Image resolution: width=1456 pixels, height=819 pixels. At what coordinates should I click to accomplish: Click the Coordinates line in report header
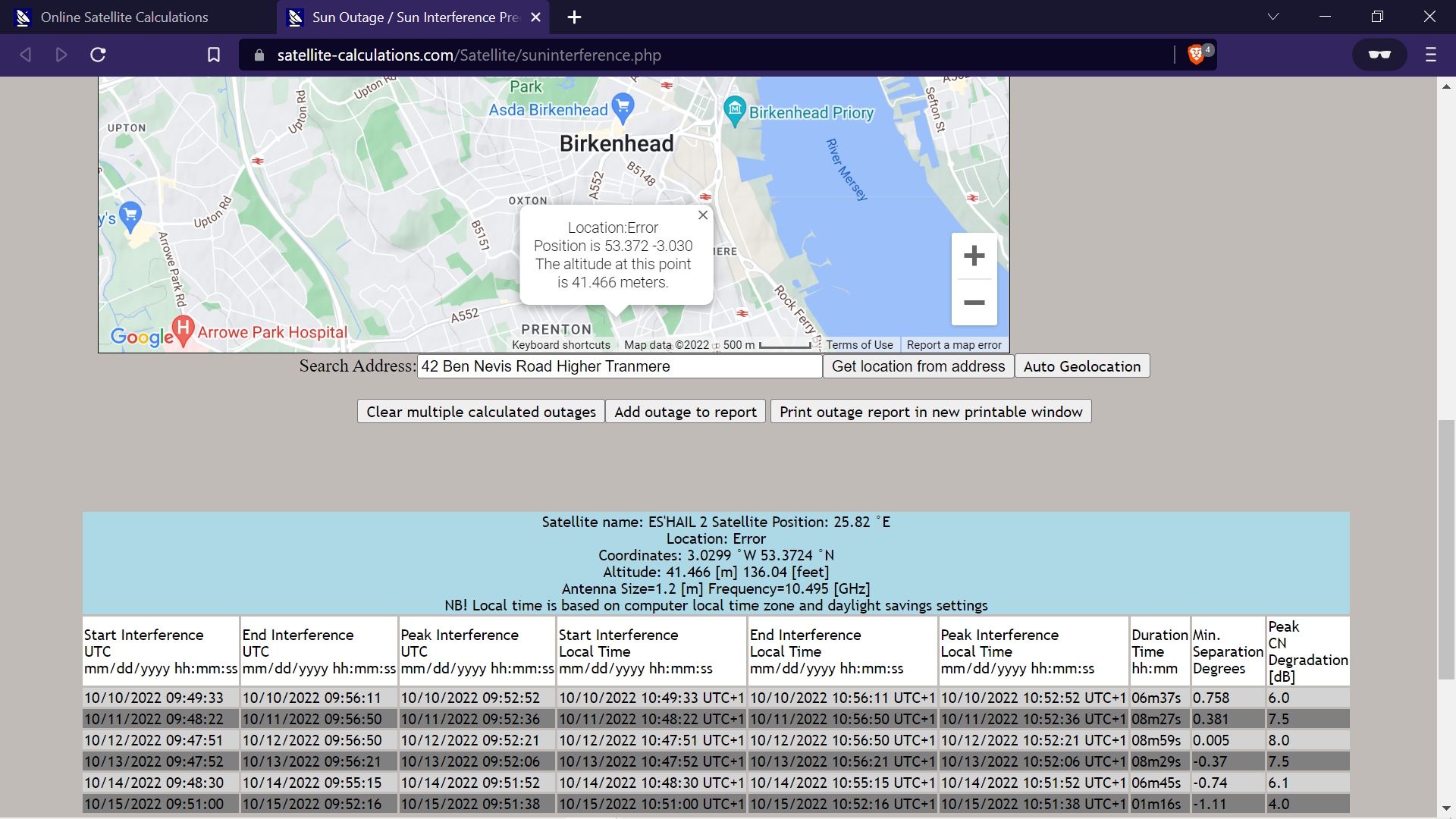[x=716, y=555]
